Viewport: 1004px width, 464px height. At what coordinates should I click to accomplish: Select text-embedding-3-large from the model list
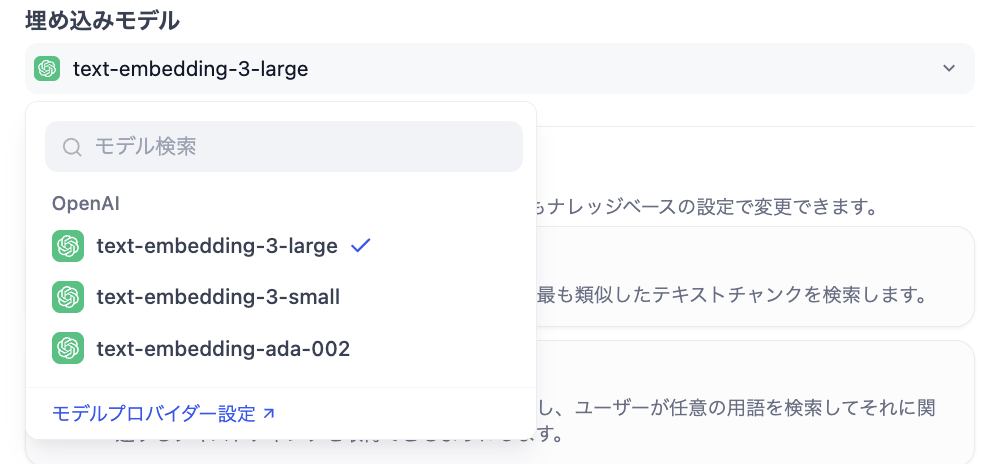[217, 245]
